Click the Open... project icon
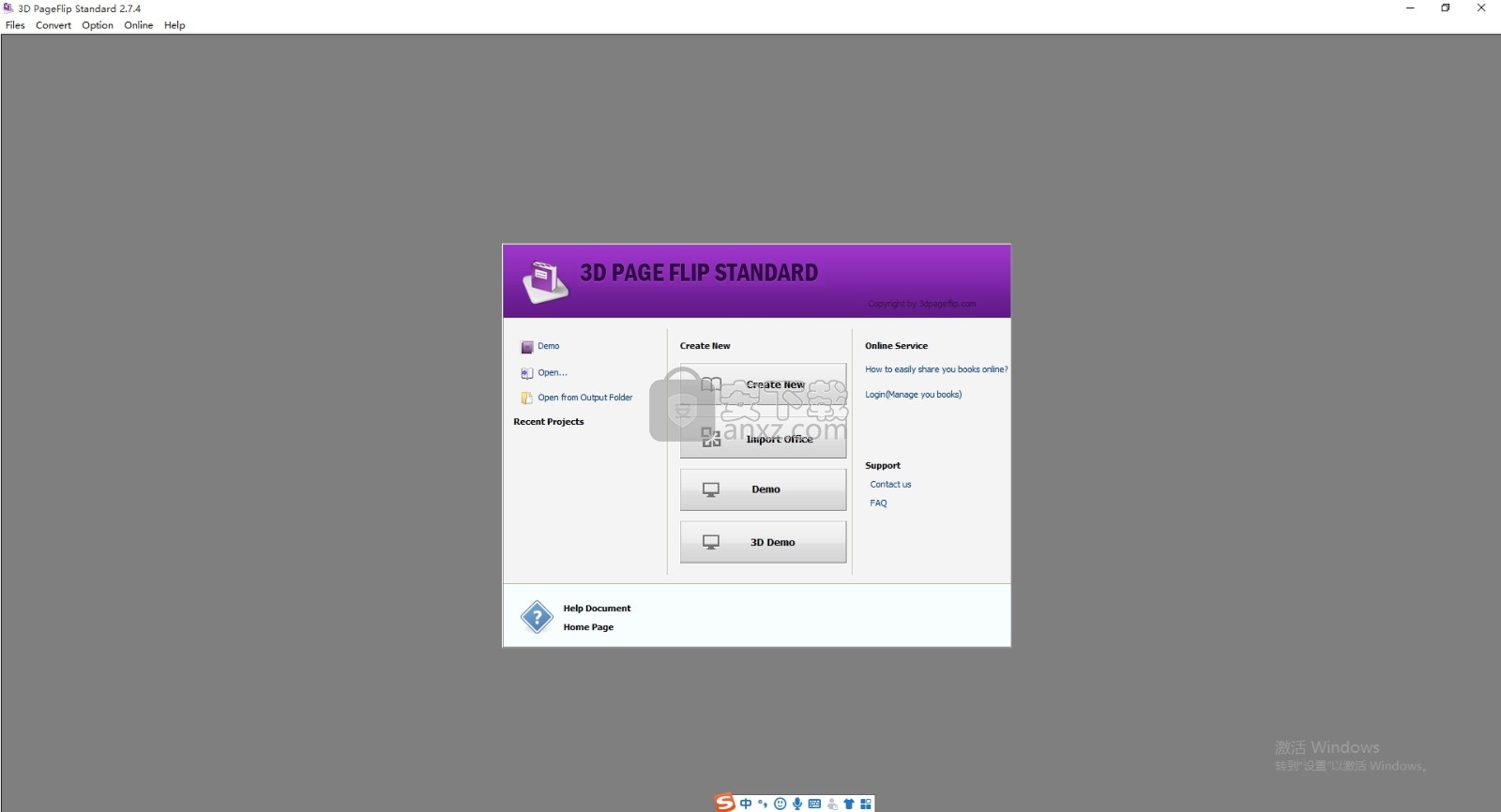Screen dimensions: 1501x812 (x=527, y=373)
